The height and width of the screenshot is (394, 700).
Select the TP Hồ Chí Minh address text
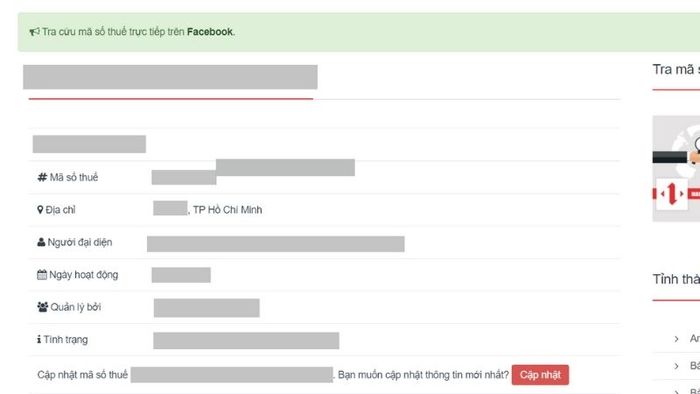pos(228,210)
